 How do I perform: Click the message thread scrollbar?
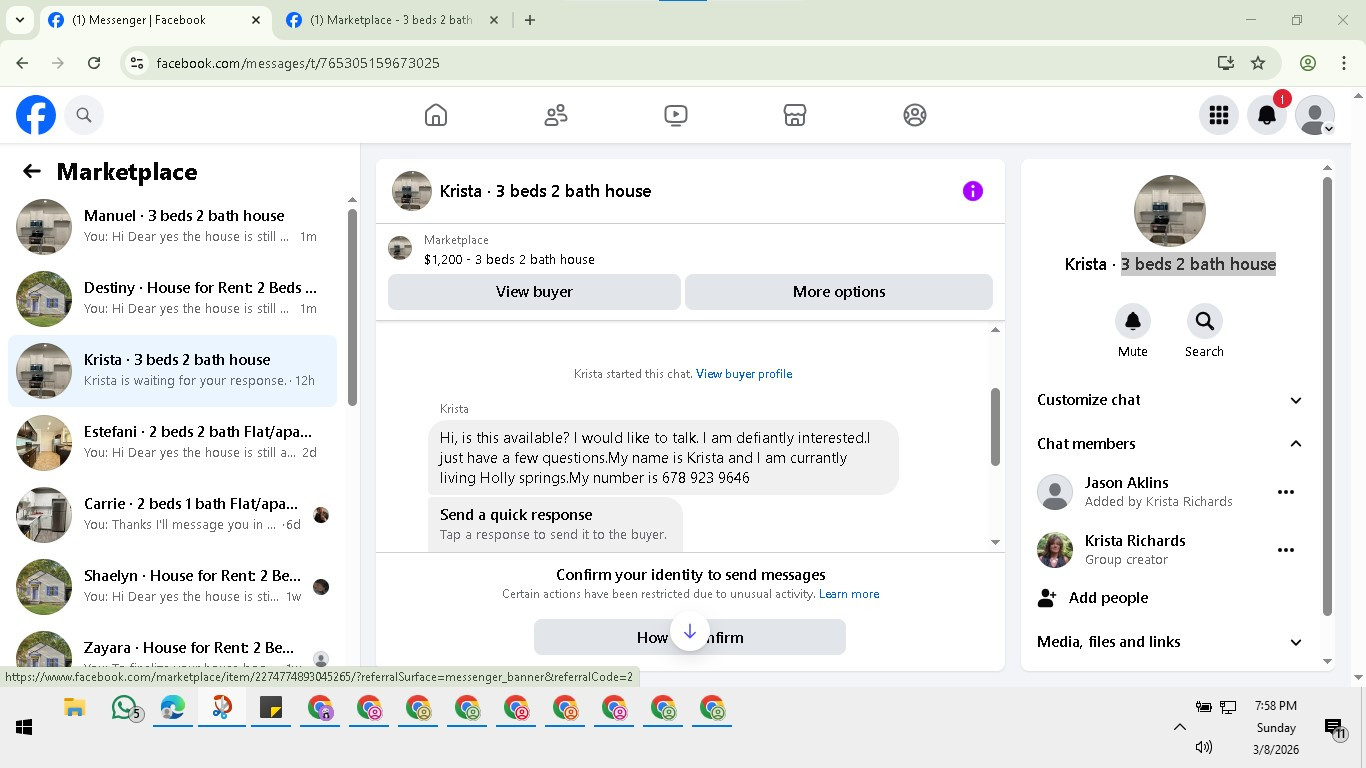pos(995,427)
